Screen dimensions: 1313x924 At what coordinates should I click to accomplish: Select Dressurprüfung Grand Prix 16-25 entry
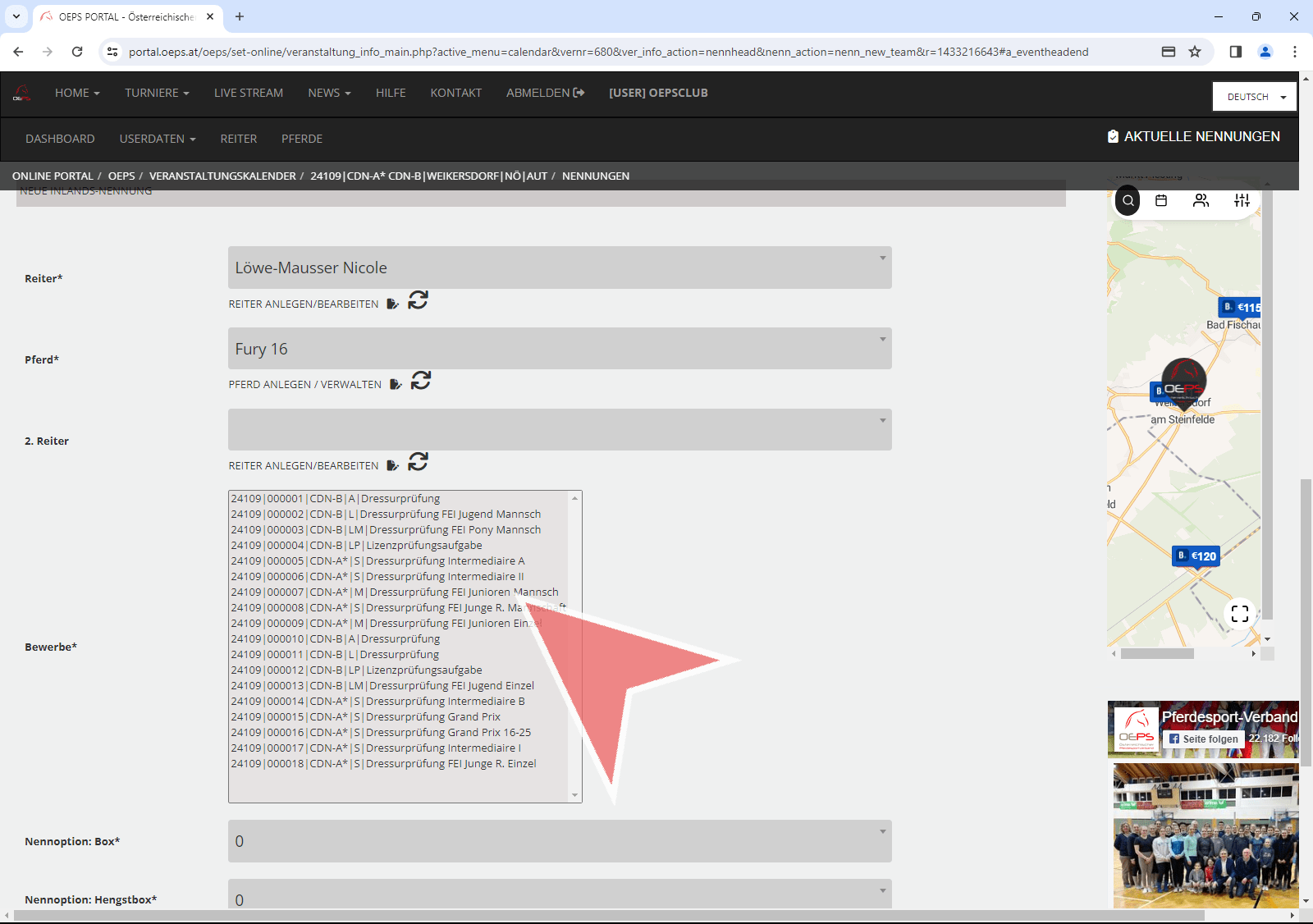point(381,732)
